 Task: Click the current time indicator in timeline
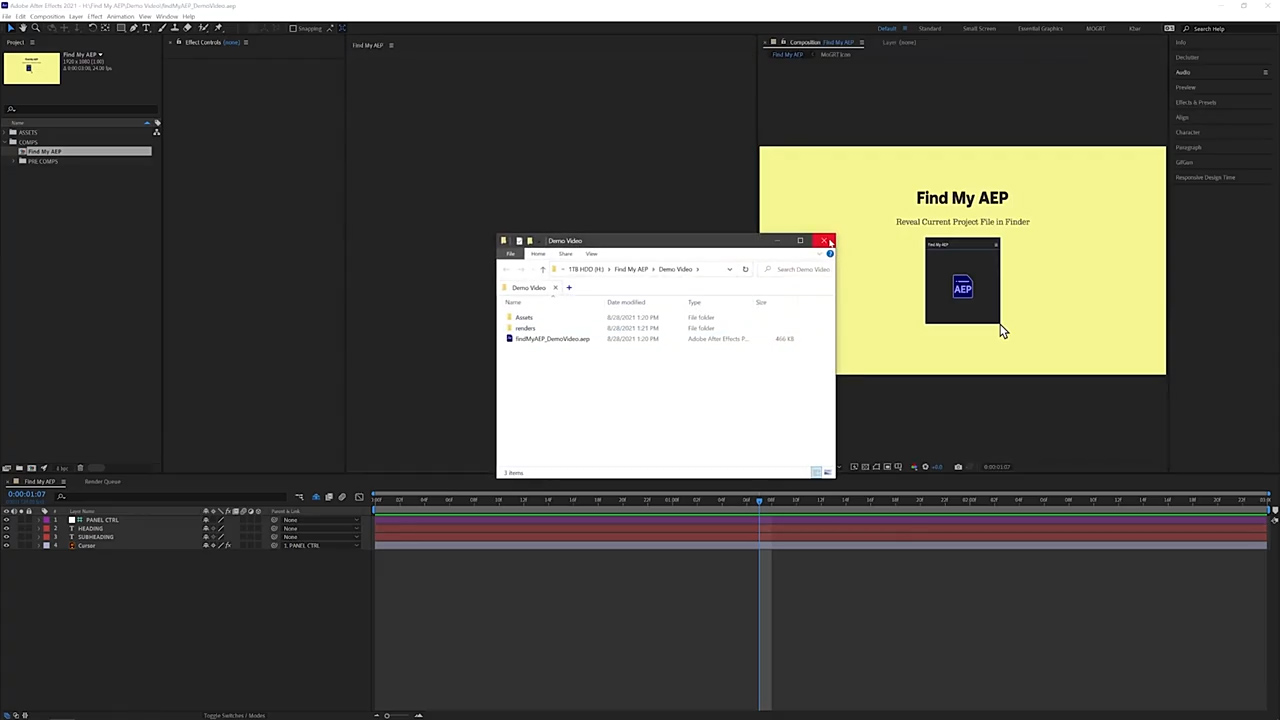point(759,500)
